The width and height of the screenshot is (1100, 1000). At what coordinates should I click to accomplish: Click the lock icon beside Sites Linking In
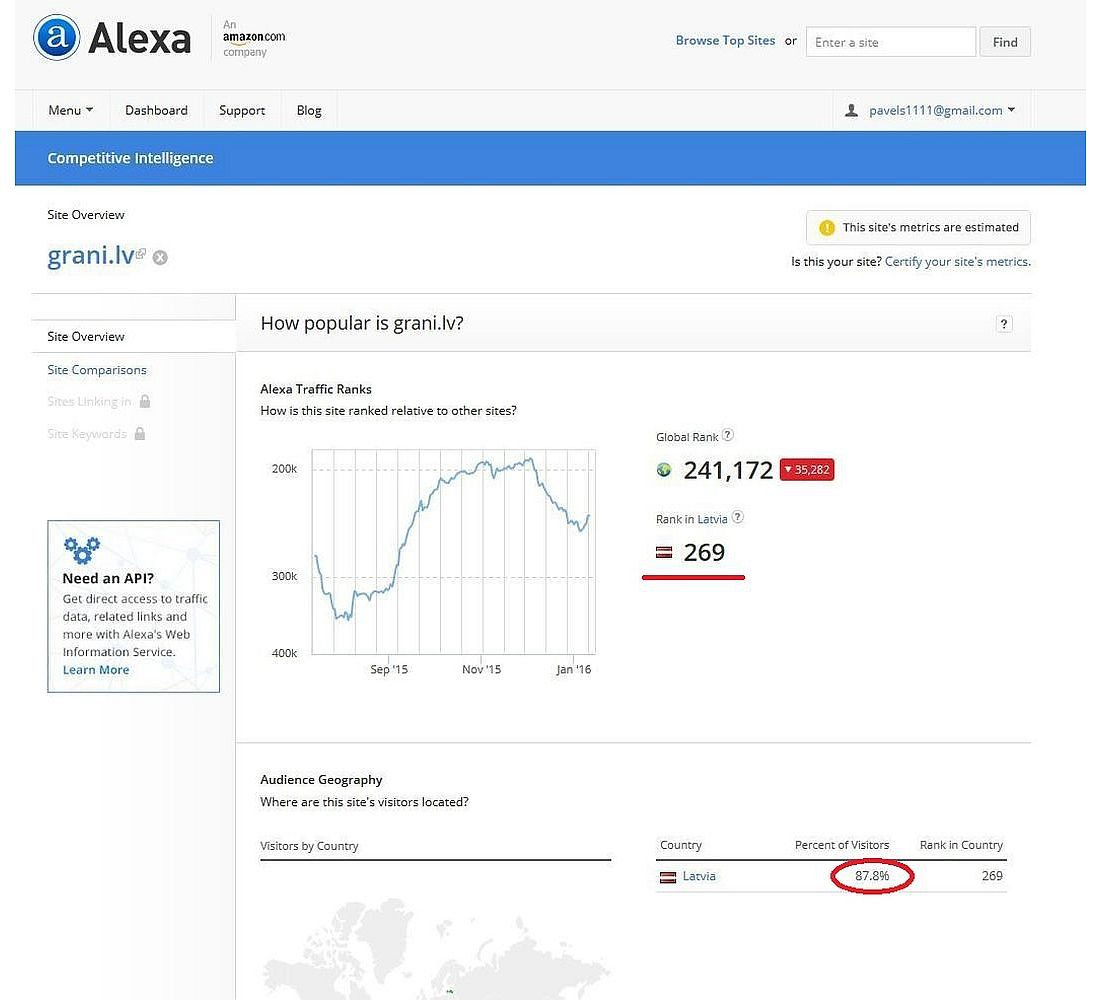[x=145, y=401]
